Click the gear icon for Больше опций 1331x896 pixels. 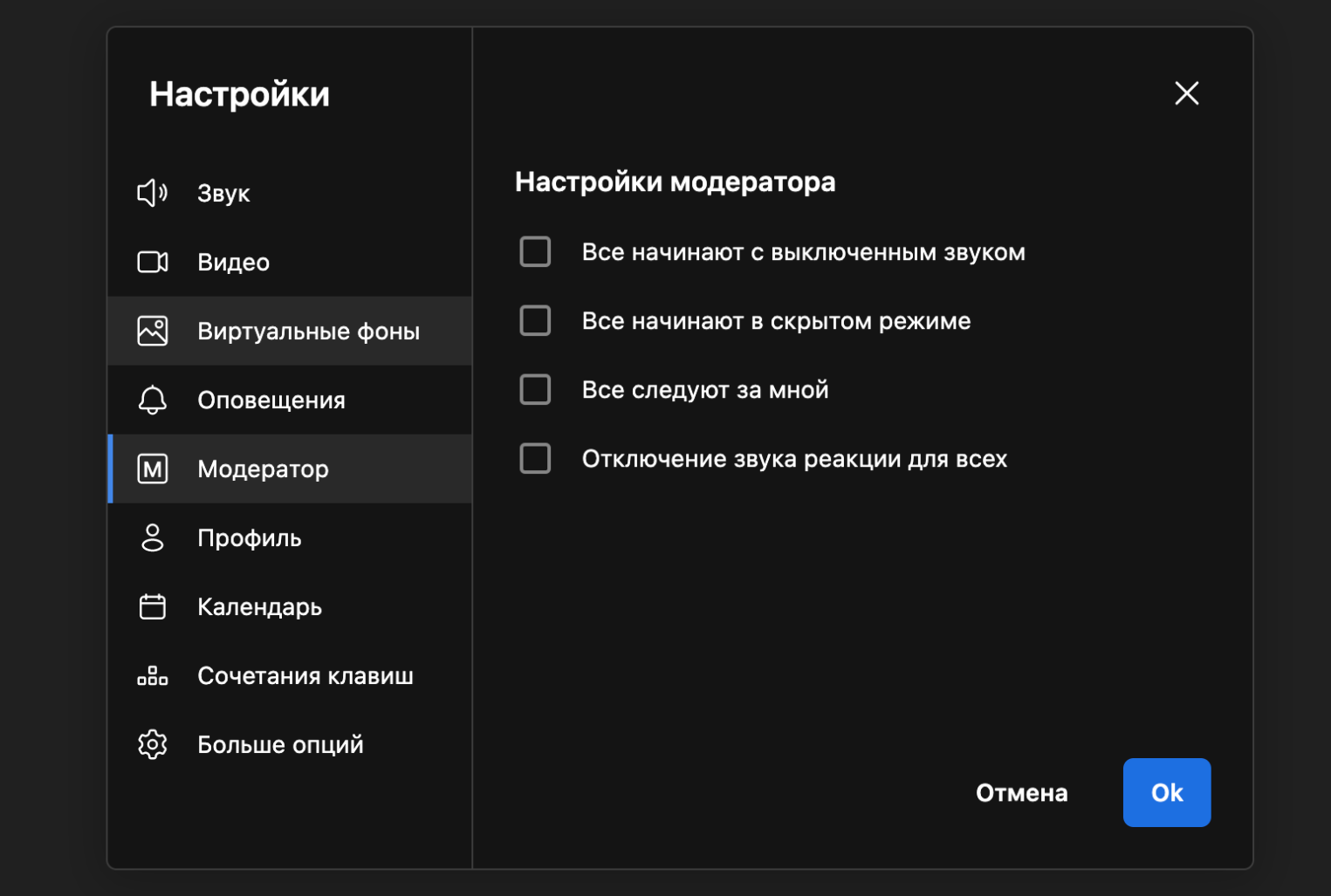[153, 744]
